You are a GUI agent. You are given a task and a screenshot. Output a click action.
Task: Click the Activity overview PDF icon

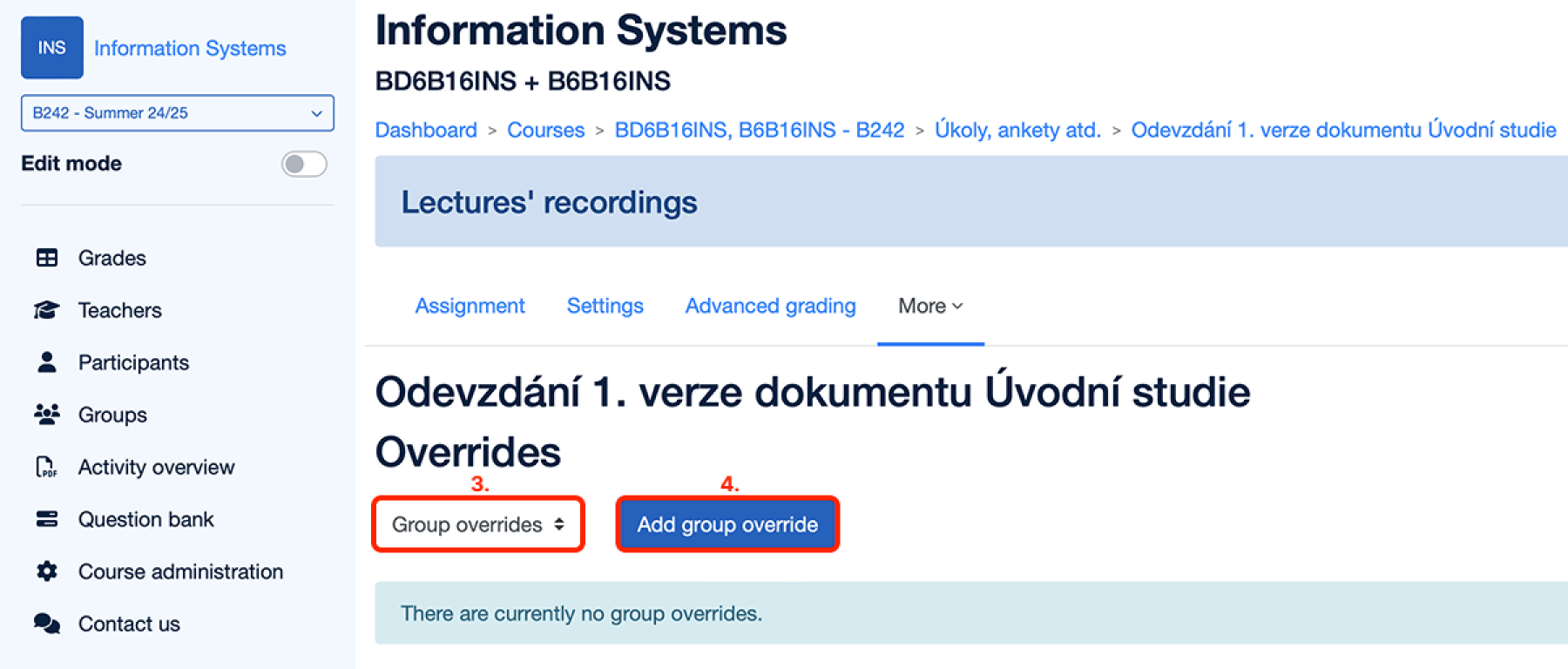click(x=47, y=467)
